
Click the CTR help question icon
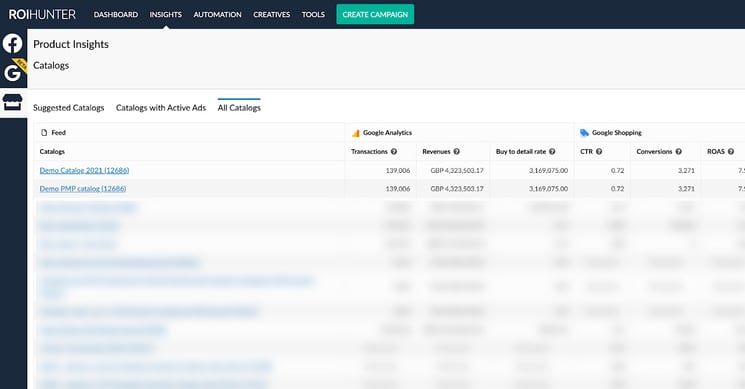click(599, 152)
